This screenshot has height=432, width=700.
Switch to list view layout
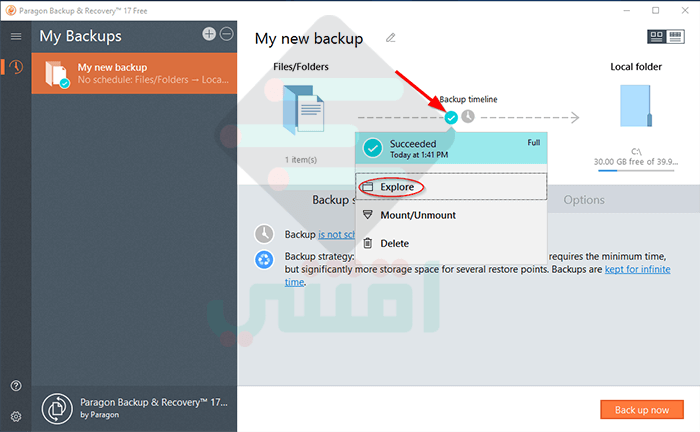coord(675,37)
